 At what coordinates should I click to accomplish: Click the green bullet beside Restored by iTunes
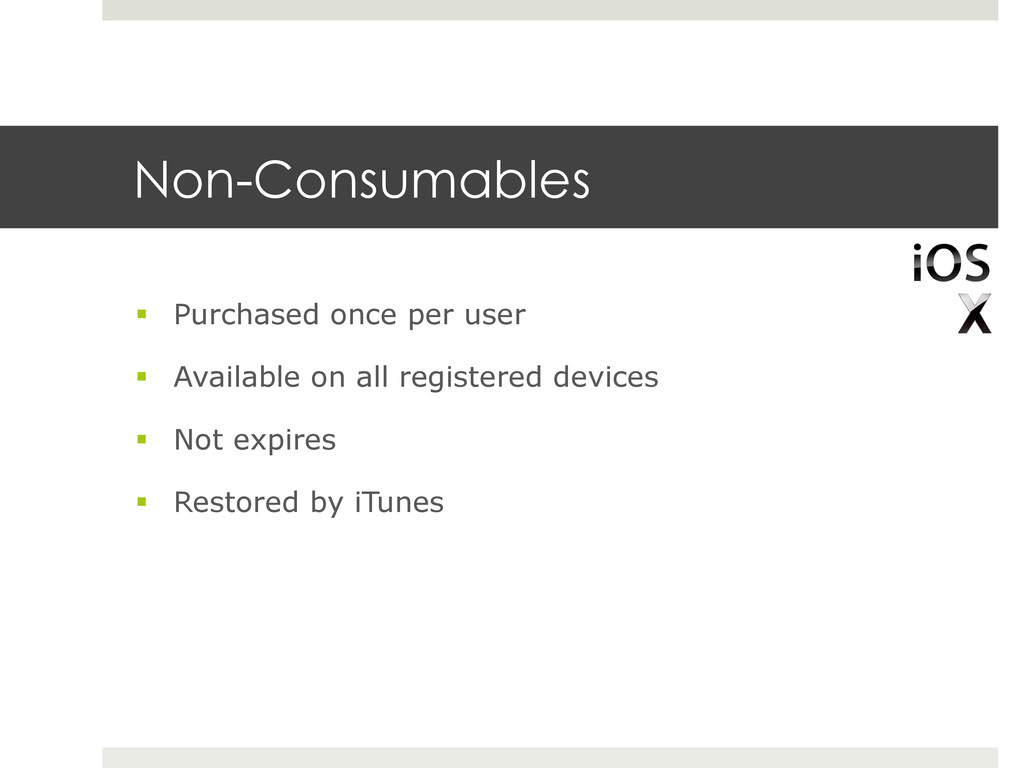click(x=142, y=502)
